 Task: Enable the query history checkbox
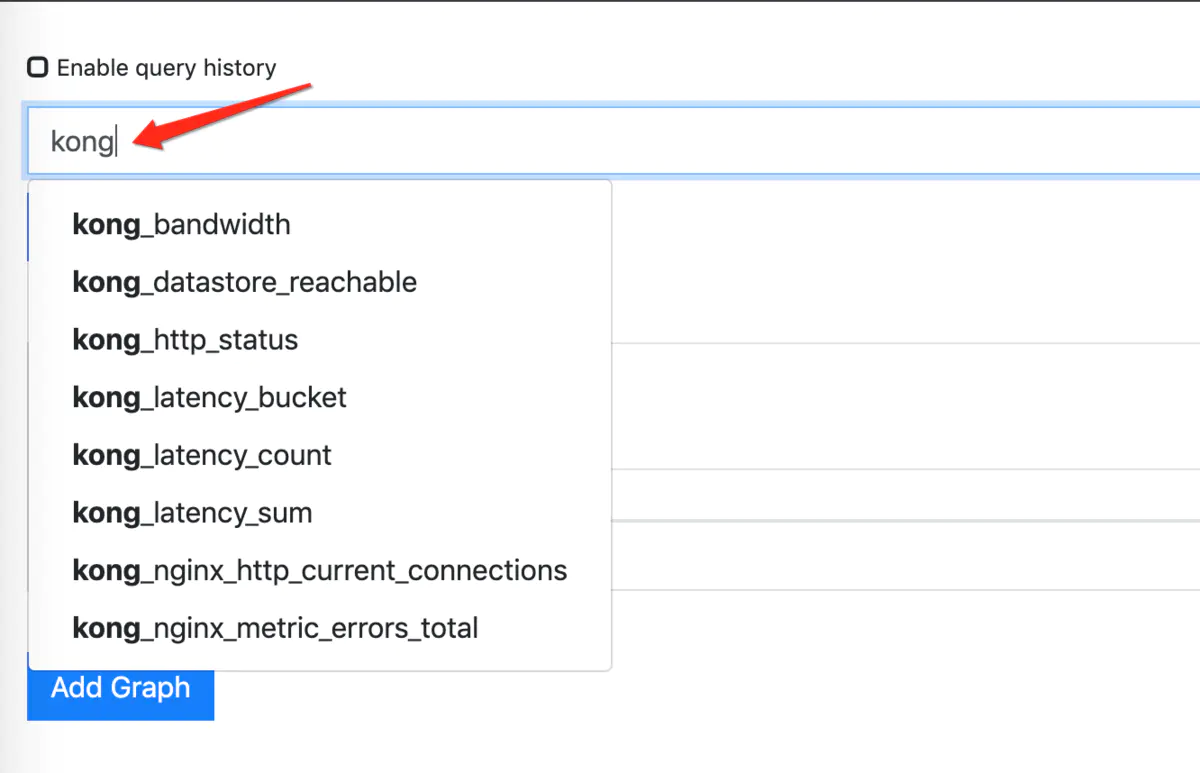(37, 68)
